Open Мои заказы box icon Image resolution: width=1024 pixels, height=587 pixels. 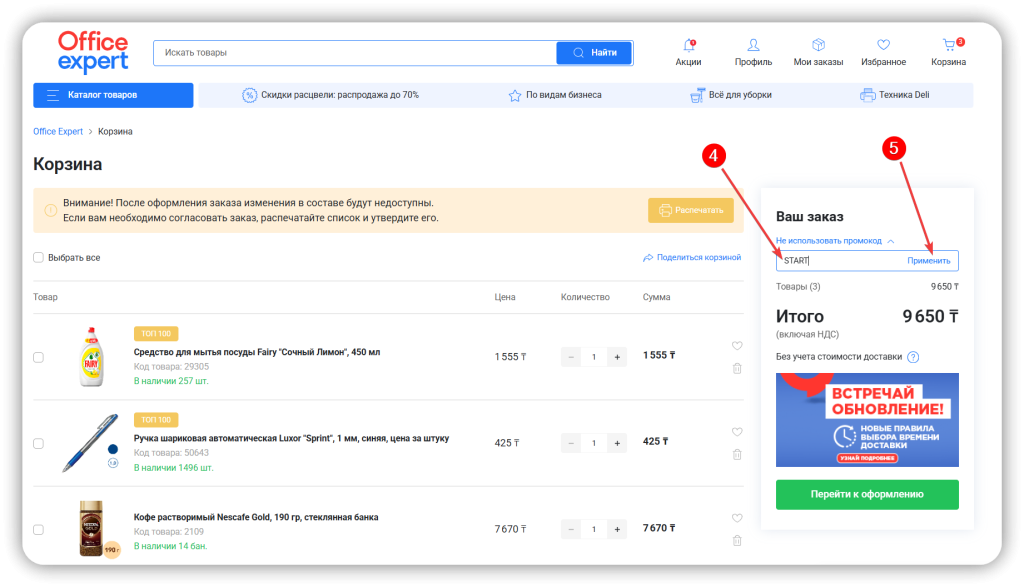pos(818,45)
